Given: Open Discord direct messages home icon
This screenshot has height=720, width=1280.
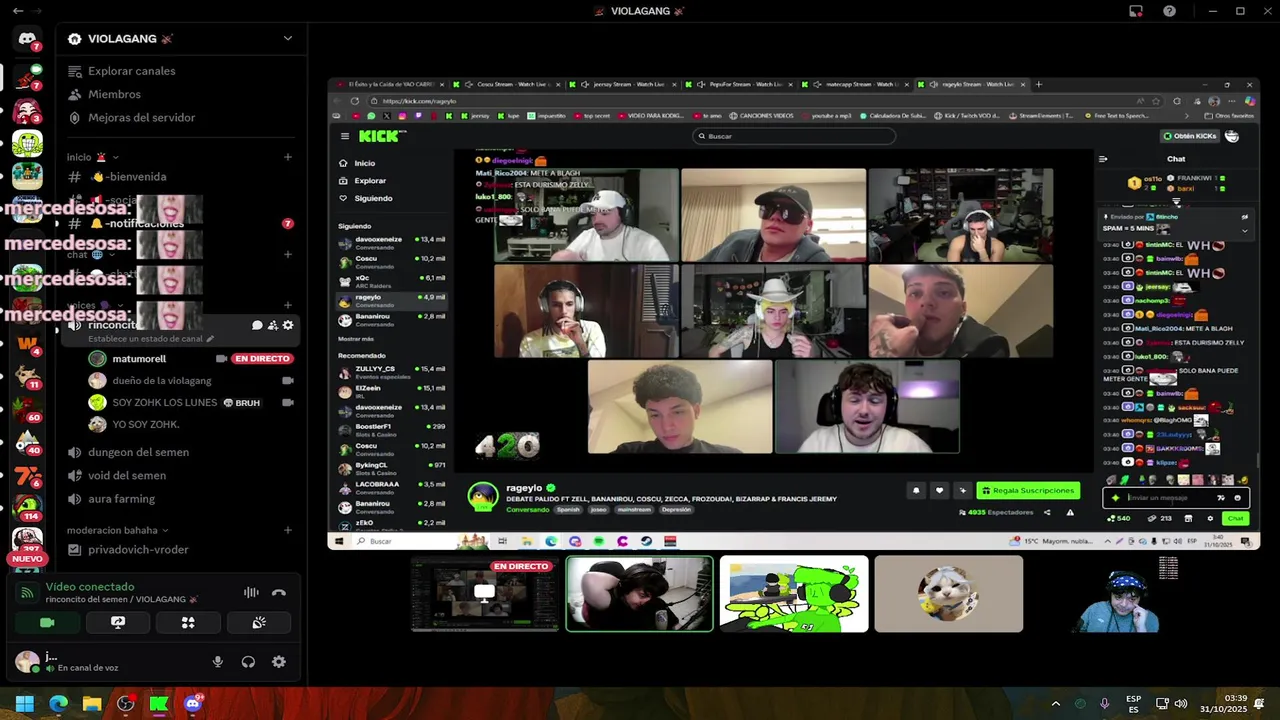Looking at the screenshot, I should coord(27,38).
